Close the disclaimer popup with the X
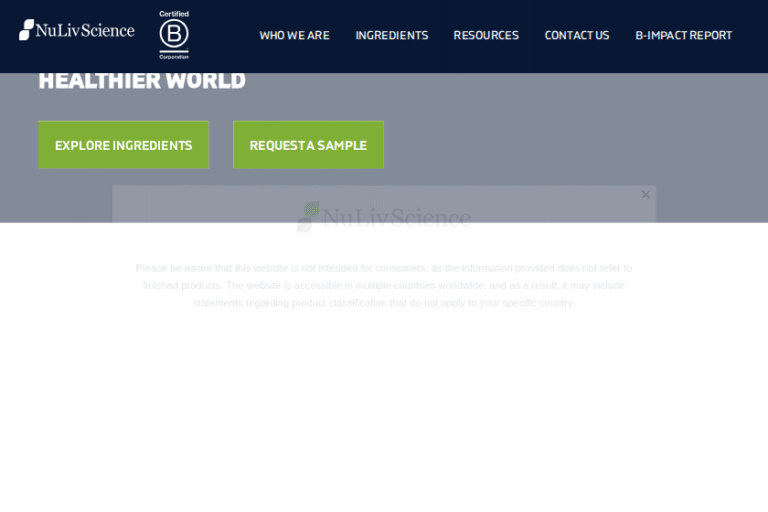This screenshot has height=512, width=768. 645,195
